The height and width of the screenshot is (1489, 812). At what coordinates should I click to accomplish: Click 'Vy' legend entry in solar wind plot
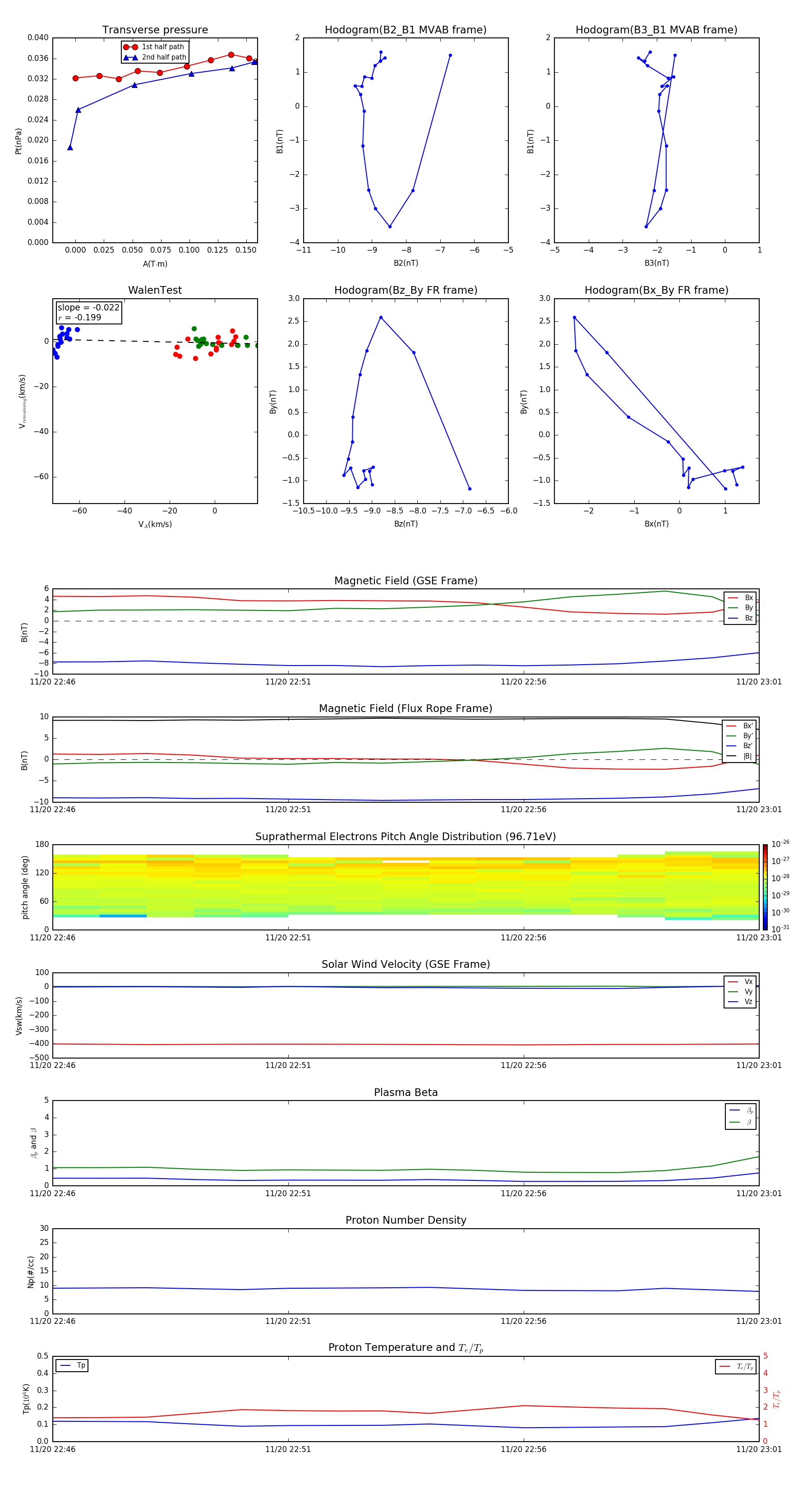[740, 991]
